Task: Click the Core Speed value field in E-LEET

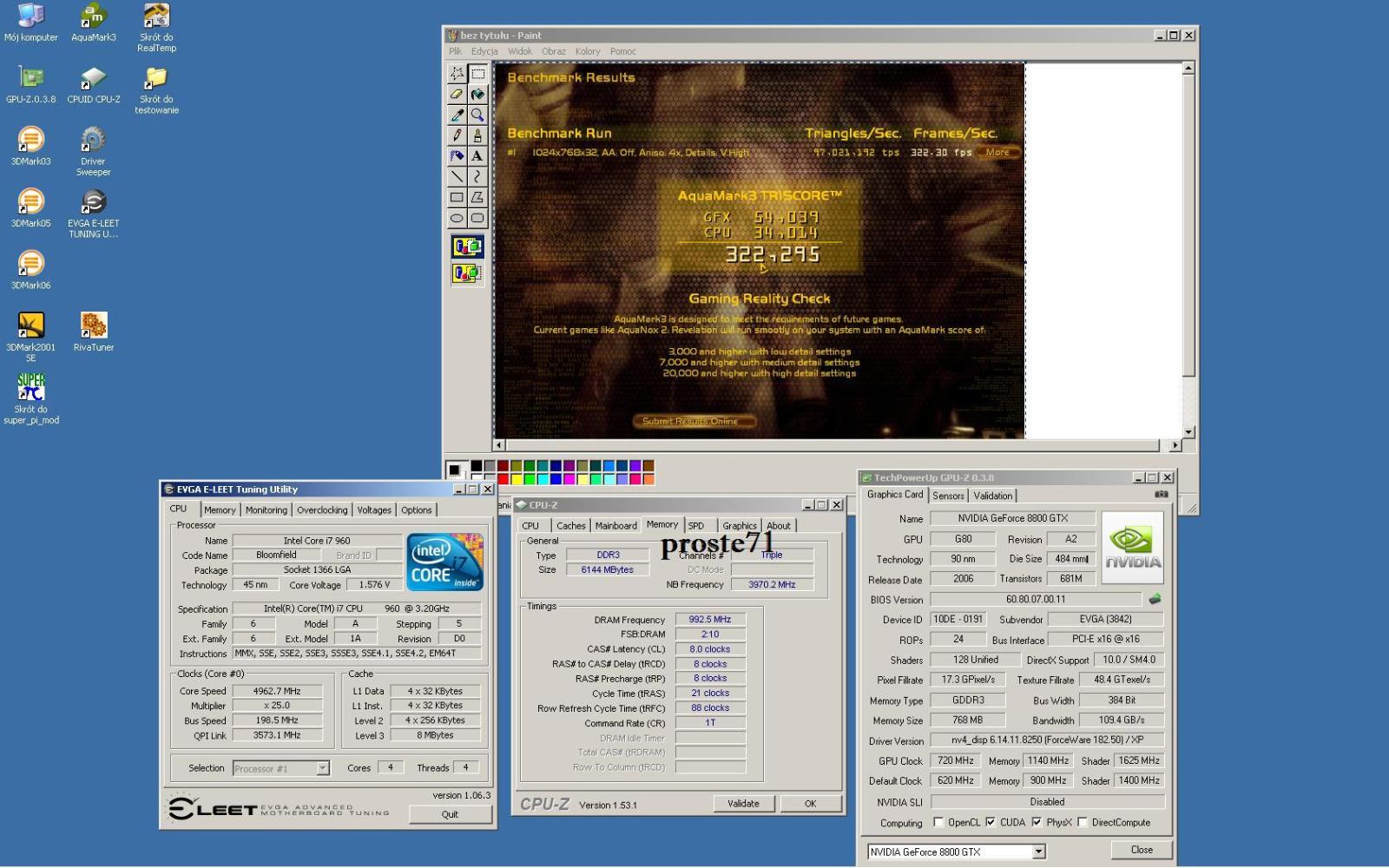Action: click(x=277, y=692)
